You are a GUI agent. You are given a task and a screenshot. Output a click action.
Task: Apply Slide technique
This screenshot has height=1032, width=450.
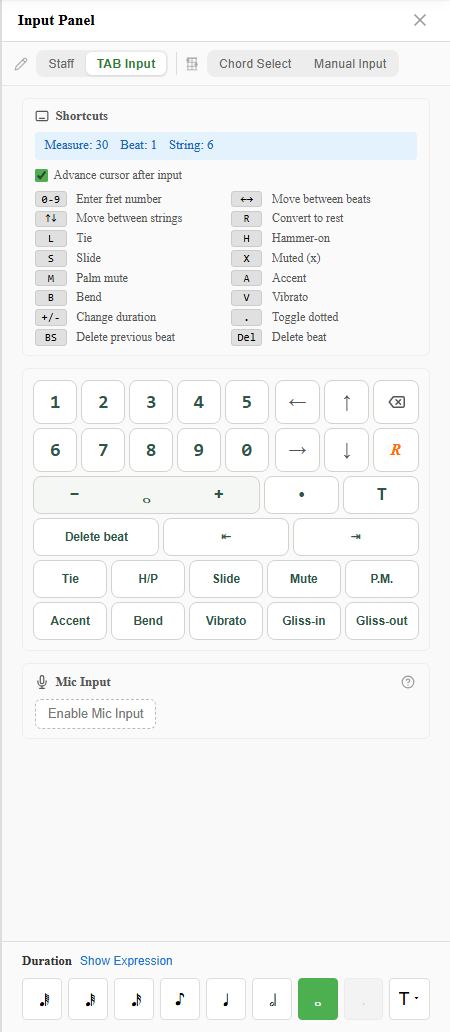pos(226,579)
